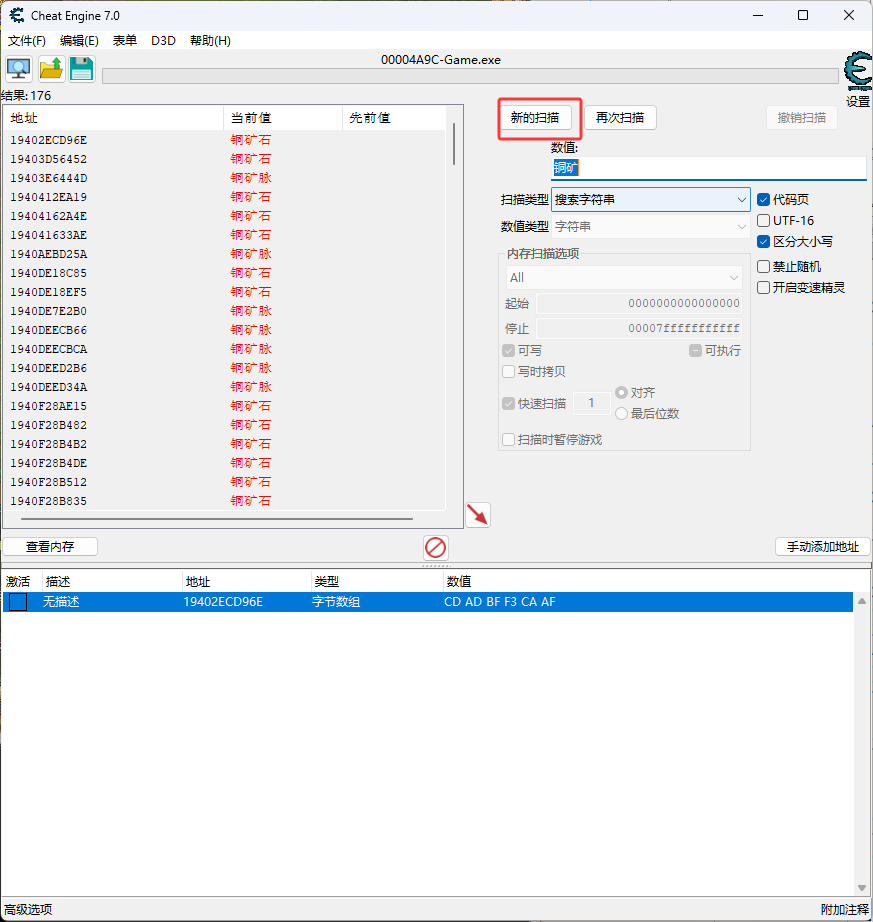The image size is (873, 922).
Task: Click the 撤销扫描 button
Action: pyautogui.click(x=802, y=118)
